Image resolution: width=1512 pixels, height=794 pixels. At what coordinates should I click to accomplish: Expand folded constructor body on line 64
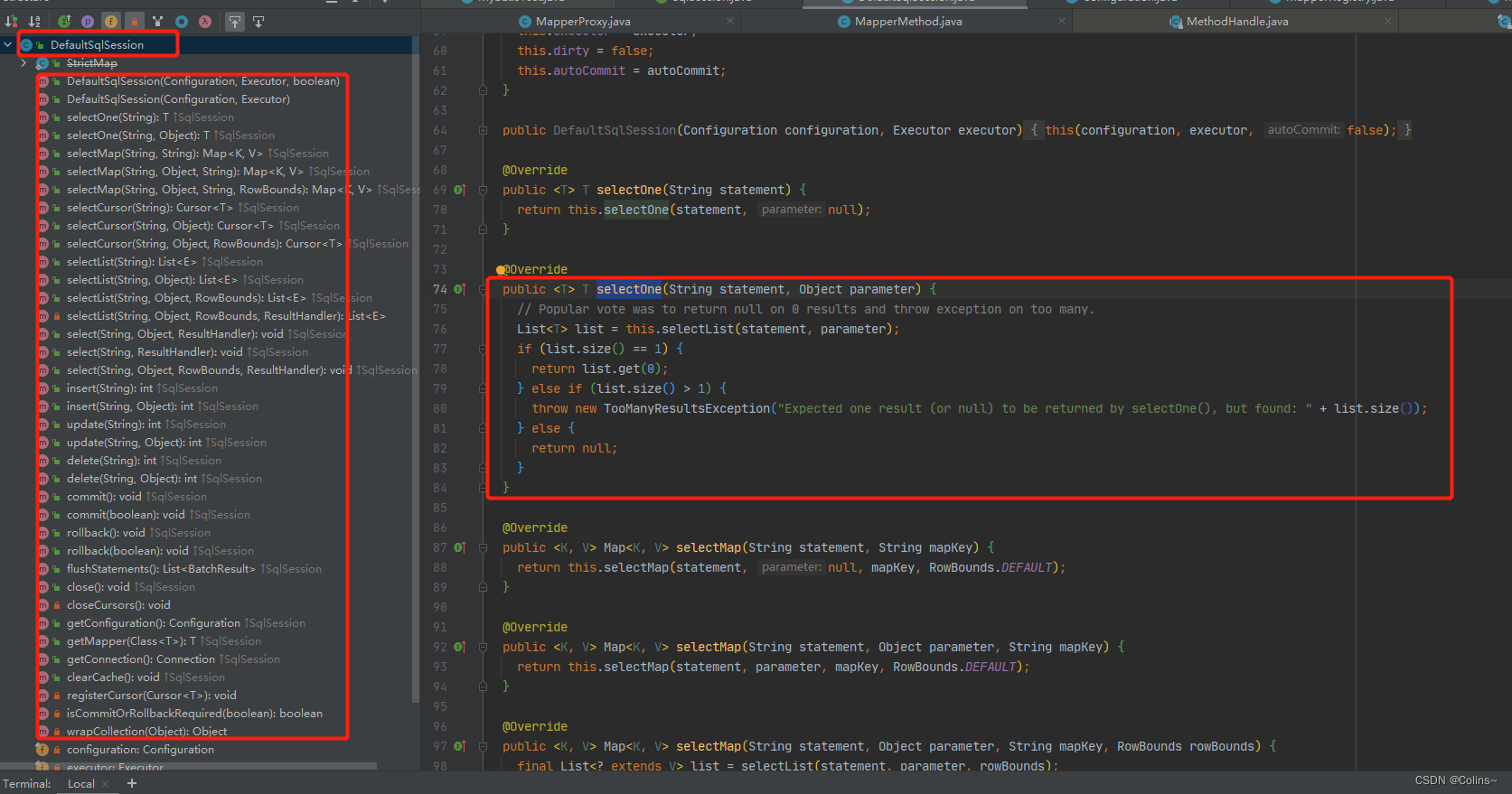[x=483, y=130]
